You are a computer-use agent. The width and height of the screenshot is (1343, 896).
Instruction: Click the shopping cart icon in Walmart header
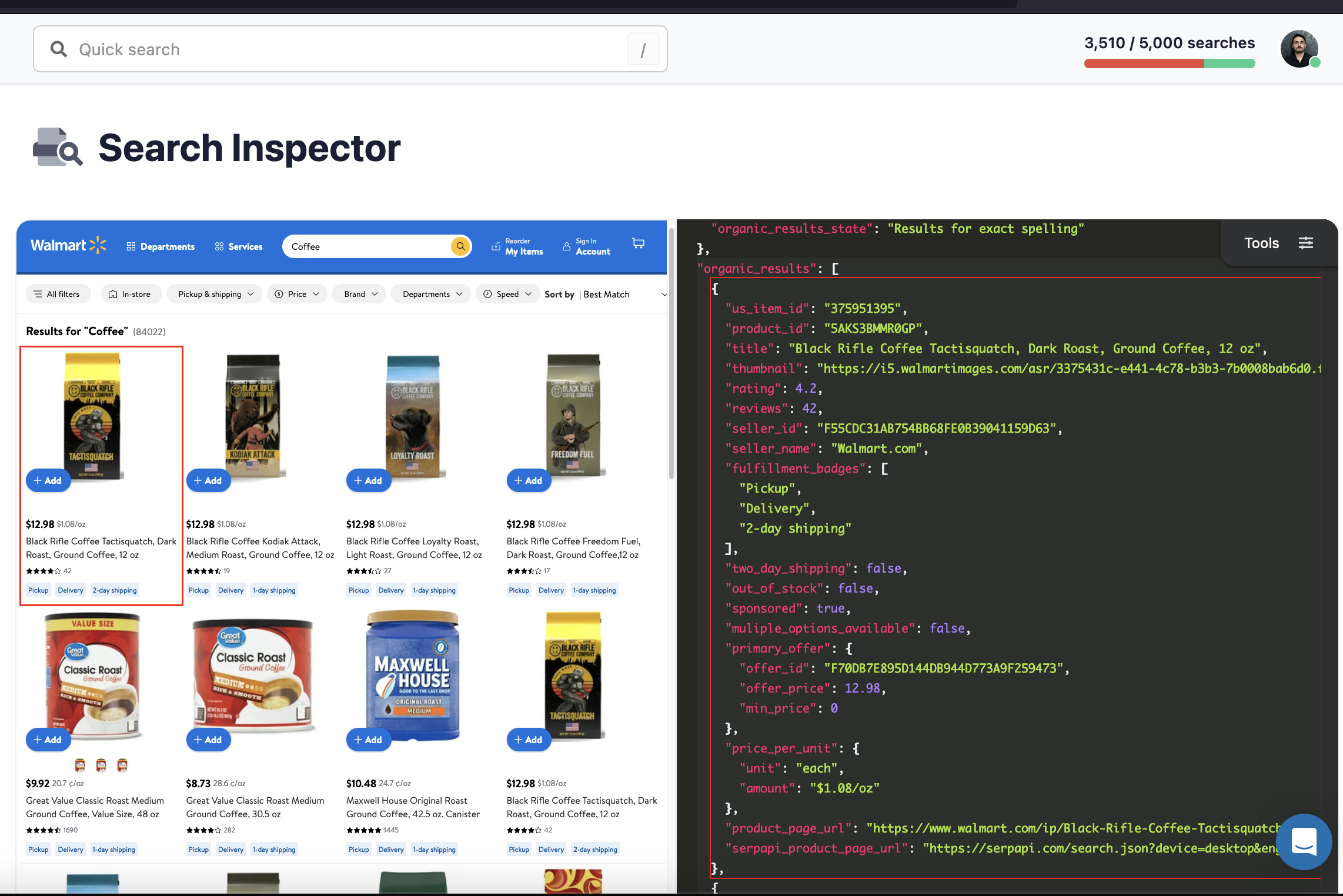[638, 243]
